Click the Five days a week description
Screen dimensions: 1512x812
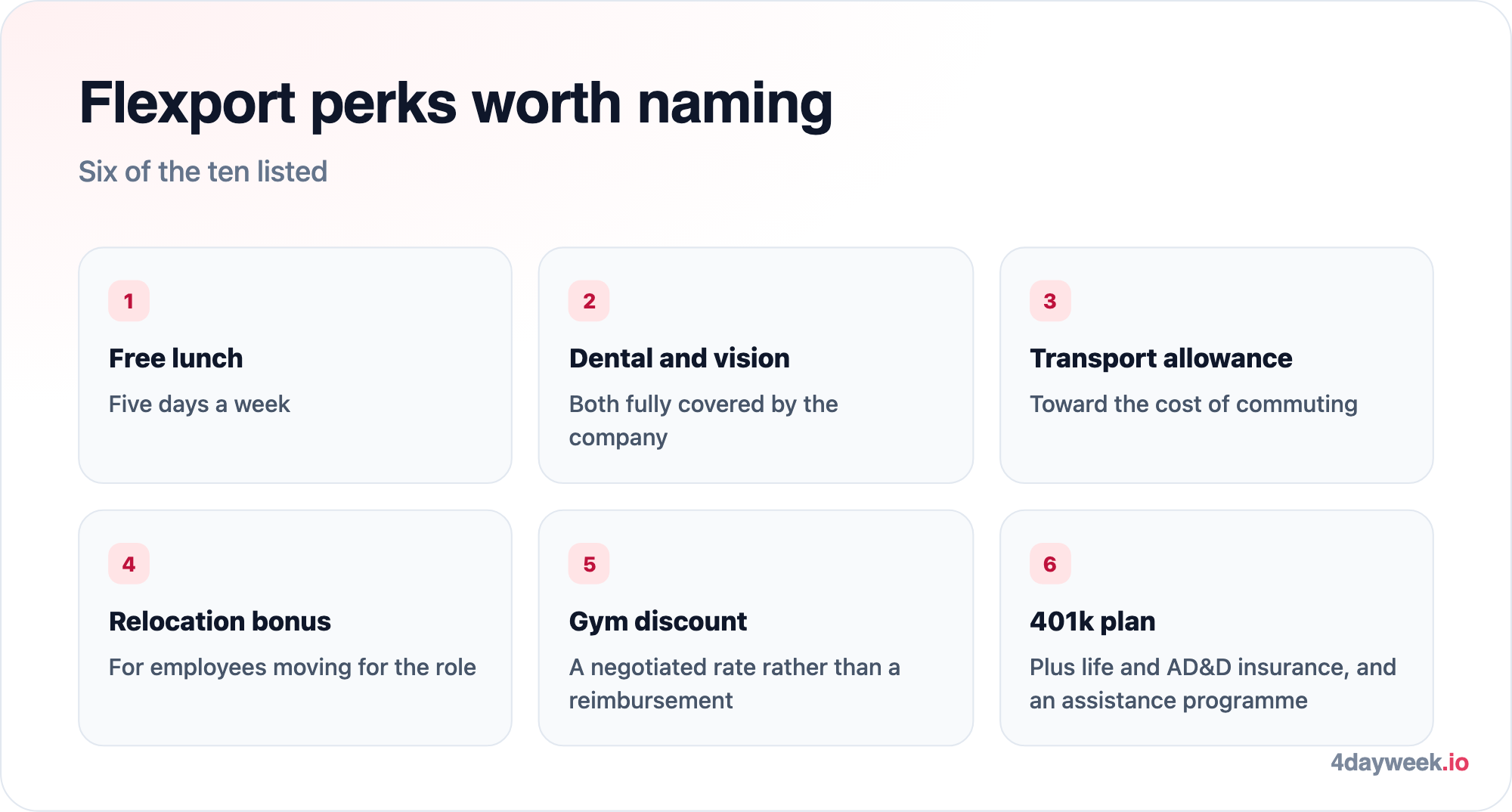(200, 404)
